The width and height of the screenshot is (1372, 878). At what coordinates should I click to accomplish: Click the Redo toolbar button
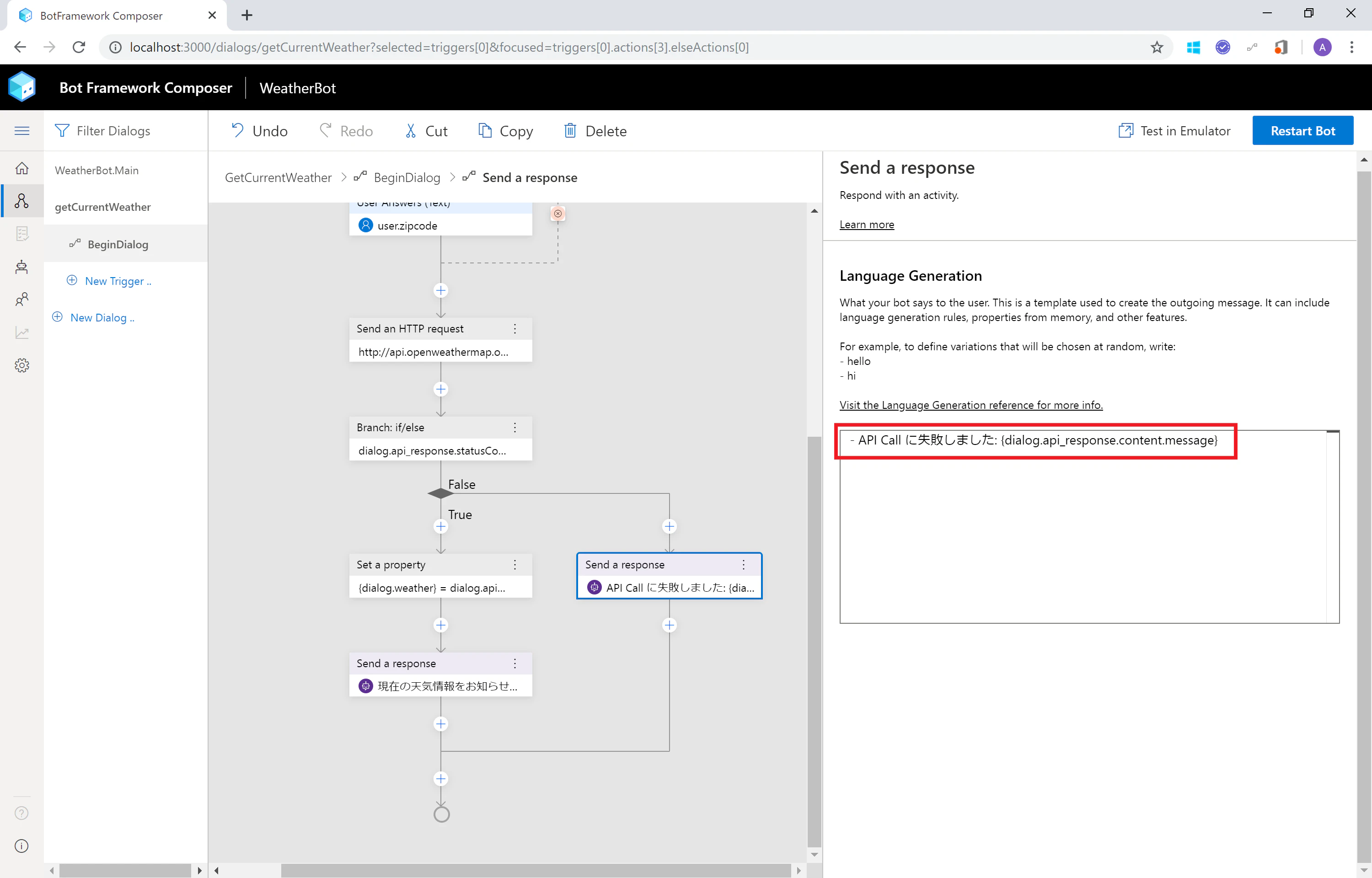click(346, 131)
